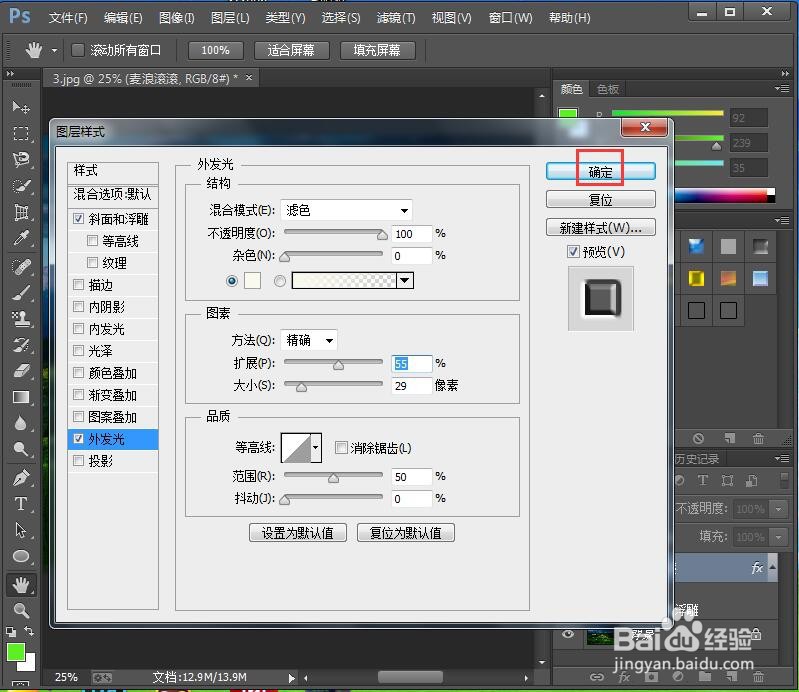Collapse the layer effects fx arrow

coord(773,567)
